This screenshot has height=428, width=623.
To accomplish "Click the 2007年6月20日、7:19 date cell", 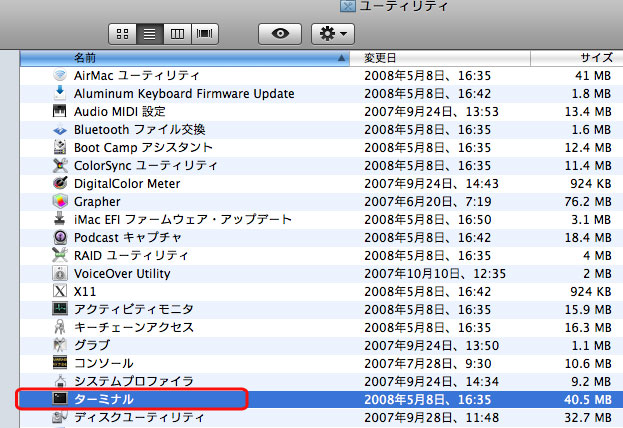I will click(x=428, y=201).
